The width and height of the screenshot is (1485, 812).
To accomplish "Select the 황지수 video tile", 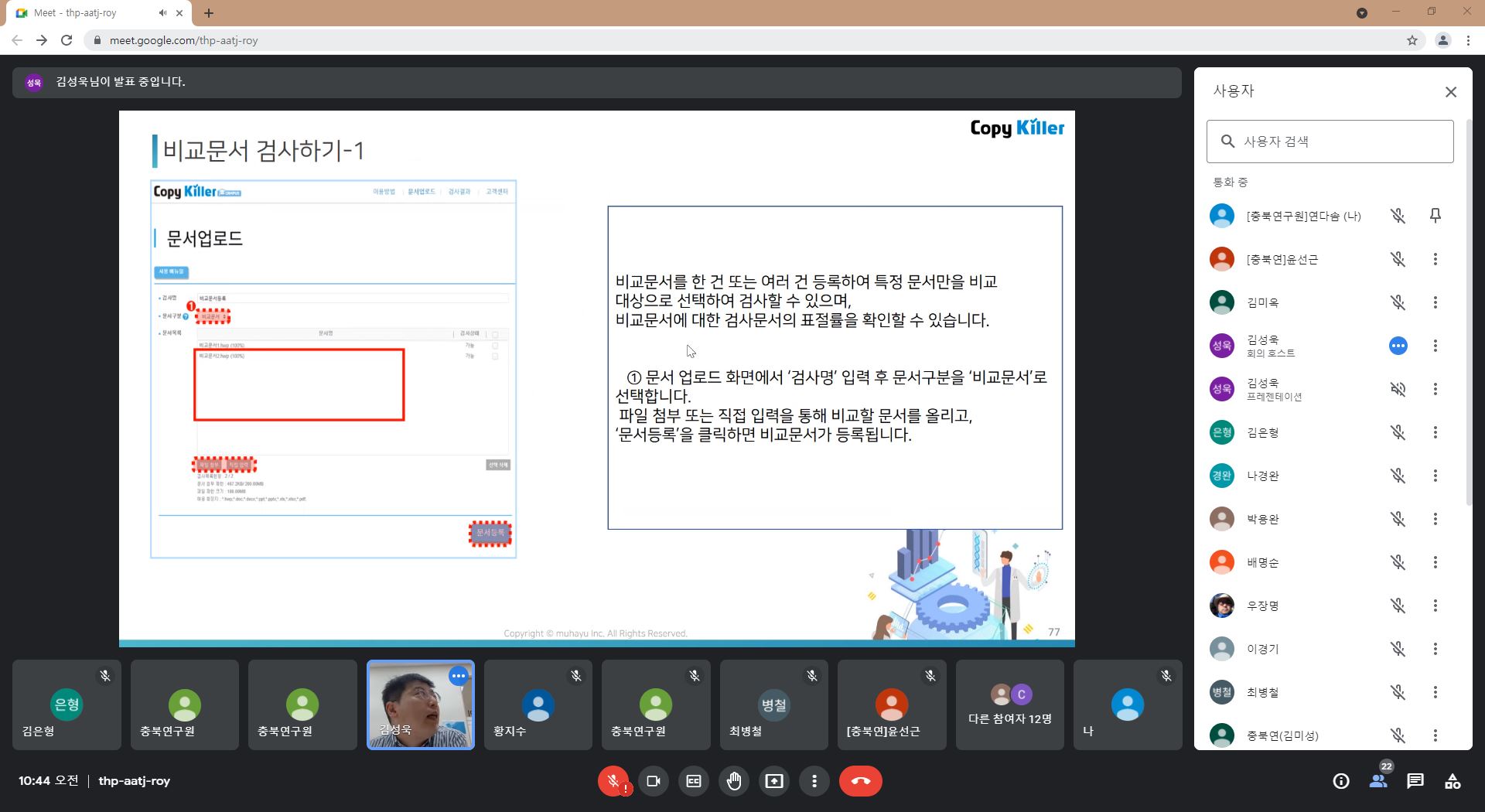I will pyautogui.click(x=538, y=705).
